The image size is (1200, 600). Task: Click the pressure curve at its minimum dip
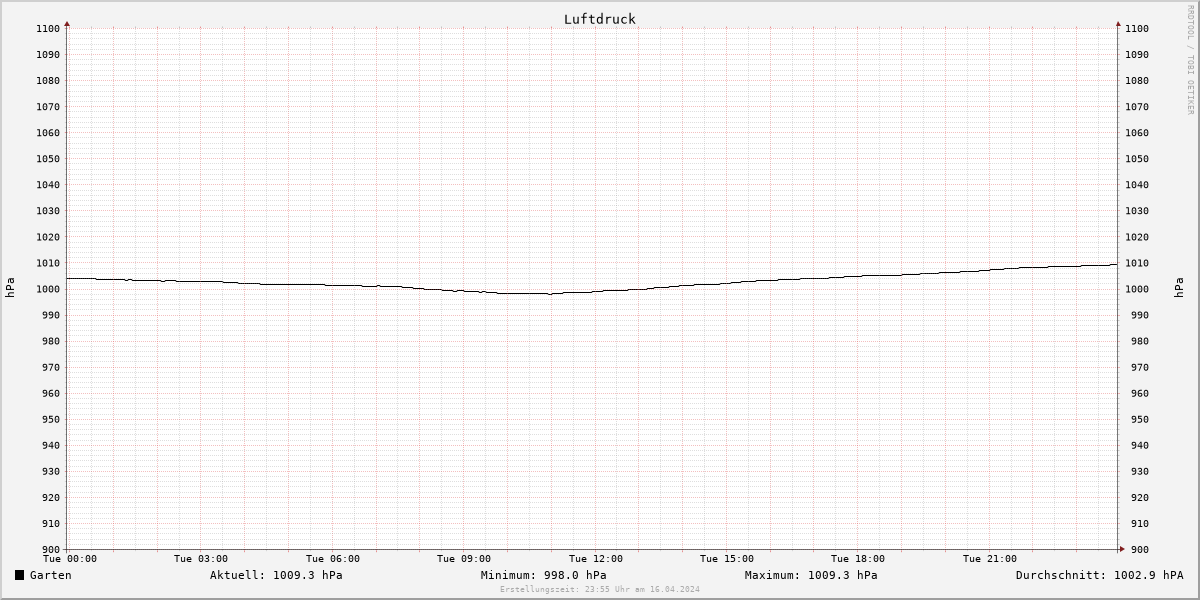pyautogui.click(x=549, y=294)
